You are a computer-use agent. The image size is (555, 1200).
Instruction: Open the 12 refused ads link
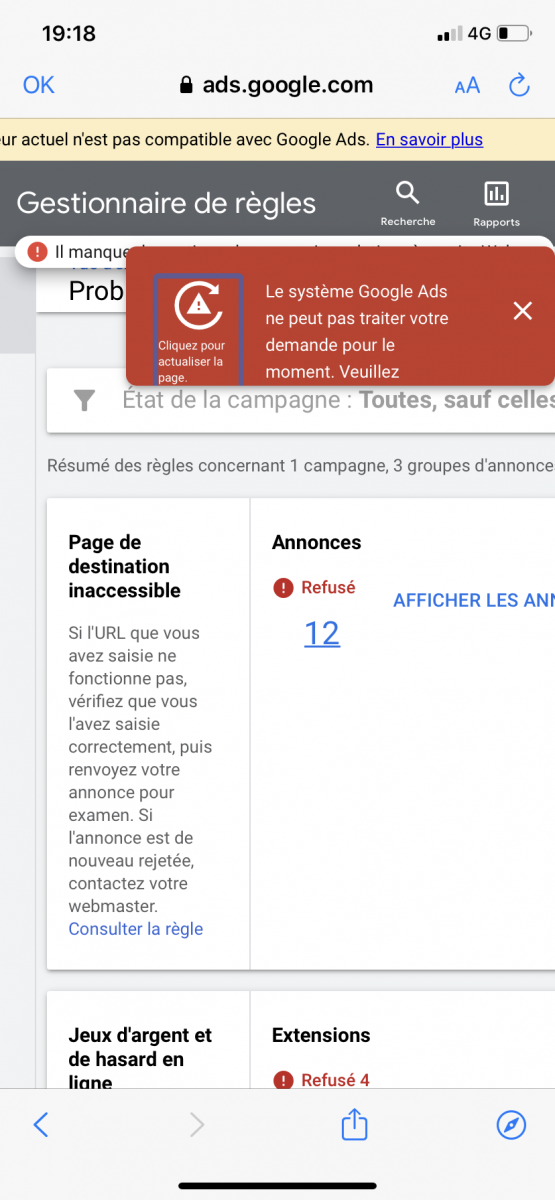coord(322,633)
